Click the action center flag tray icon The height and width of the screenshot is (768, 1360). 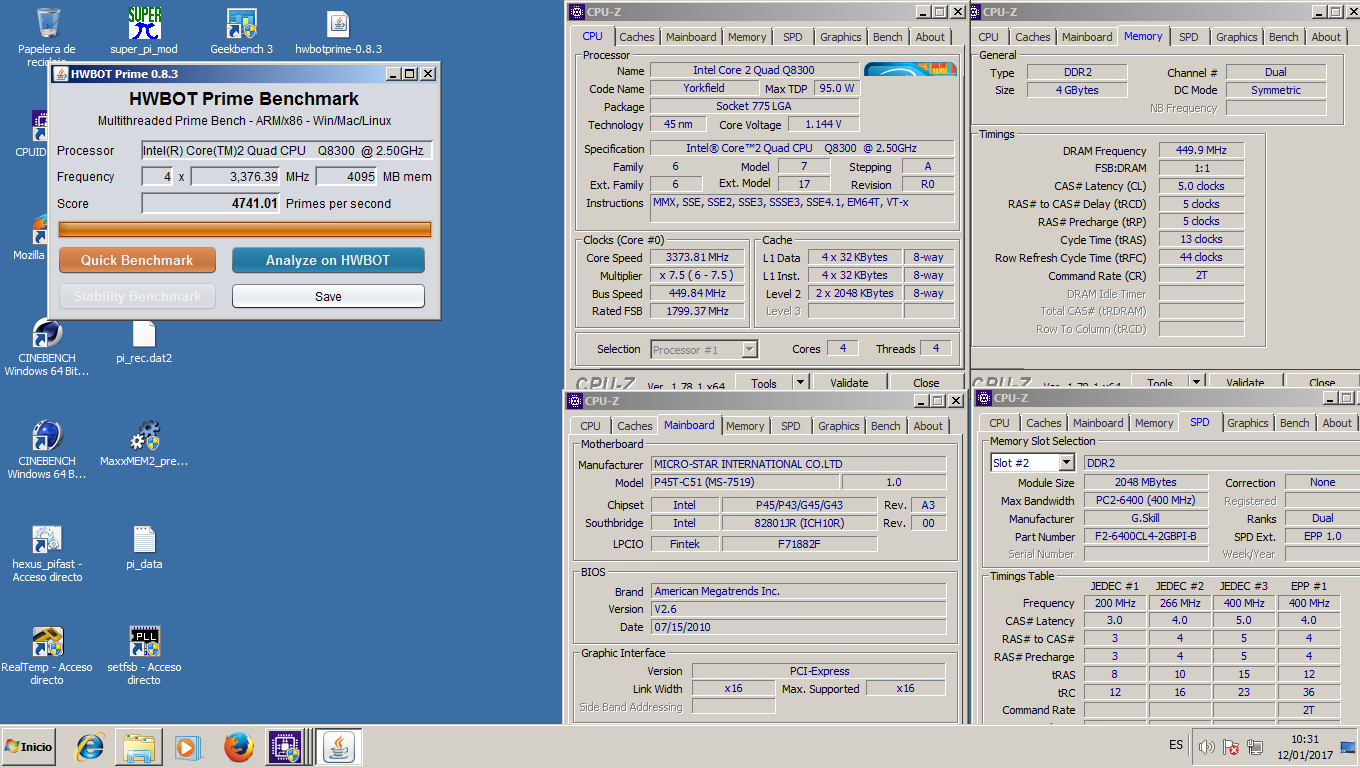pyautogui.click(x=1231, y=747)
